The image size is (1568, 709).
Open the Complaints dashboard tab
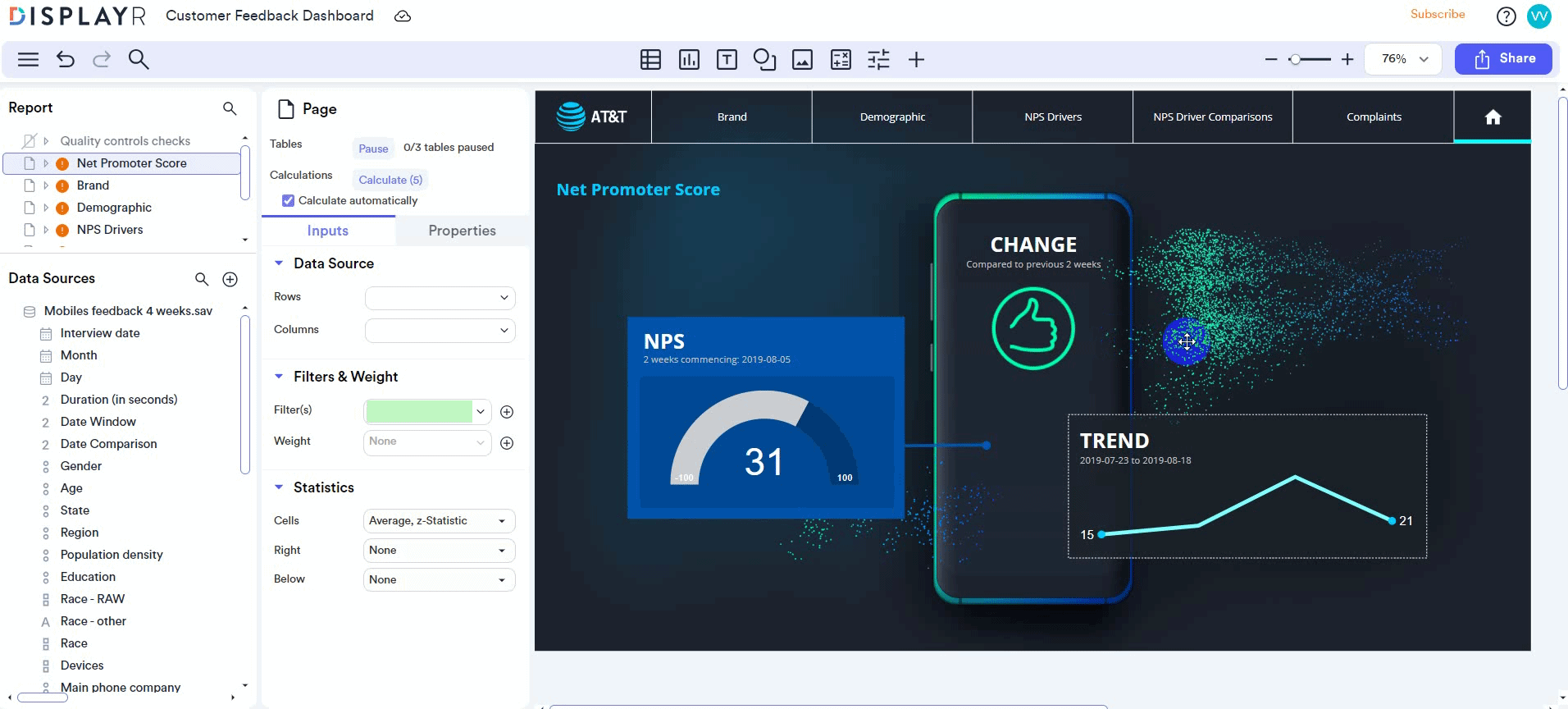pos(1374,117)
